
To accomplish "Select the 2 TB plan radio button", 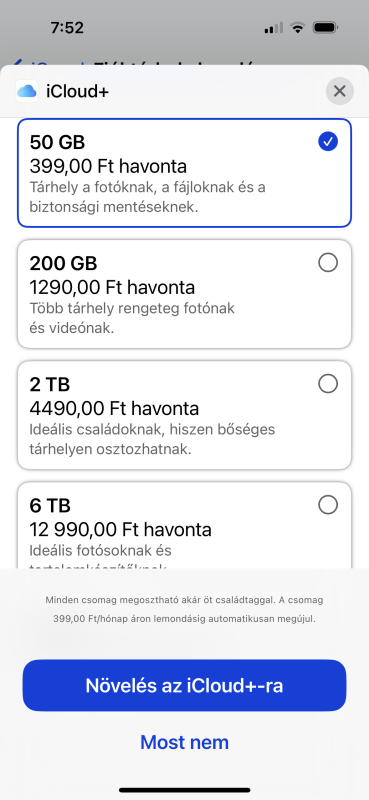I will click(328, 384).
